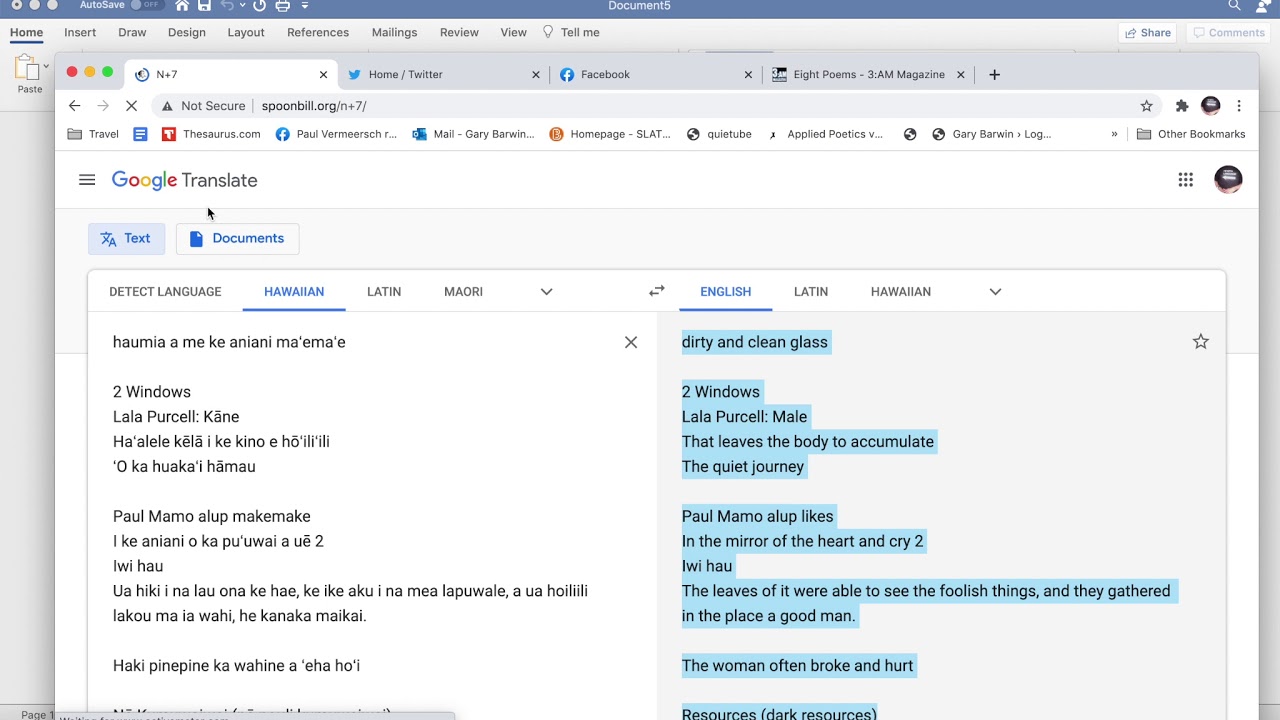The image size is (1280, 720).
Task: Save the Word document with disk icon
Action: (205, 6)
